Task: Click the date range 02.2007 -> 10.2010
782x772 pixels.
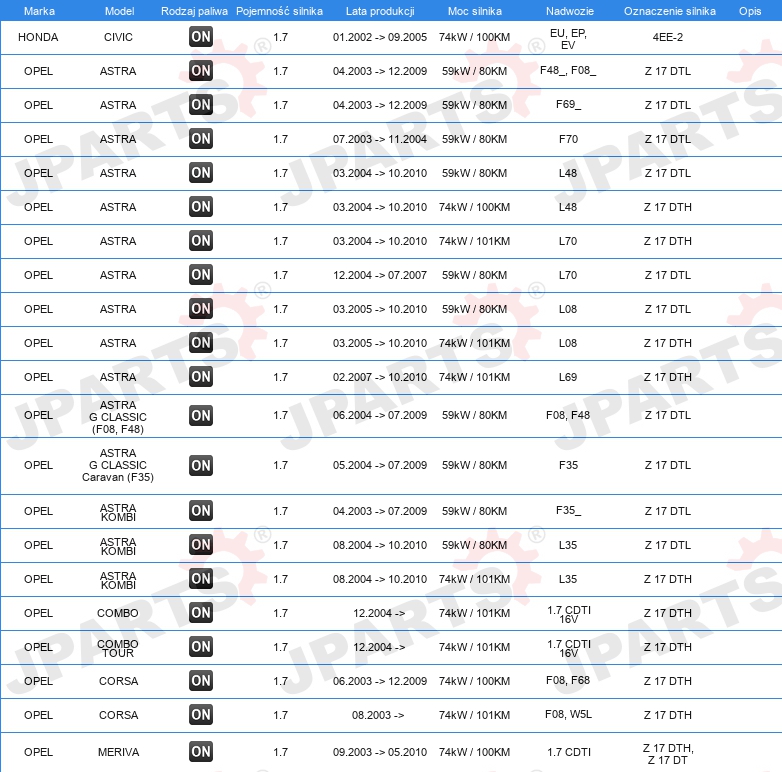Action: tap(380, 377)
